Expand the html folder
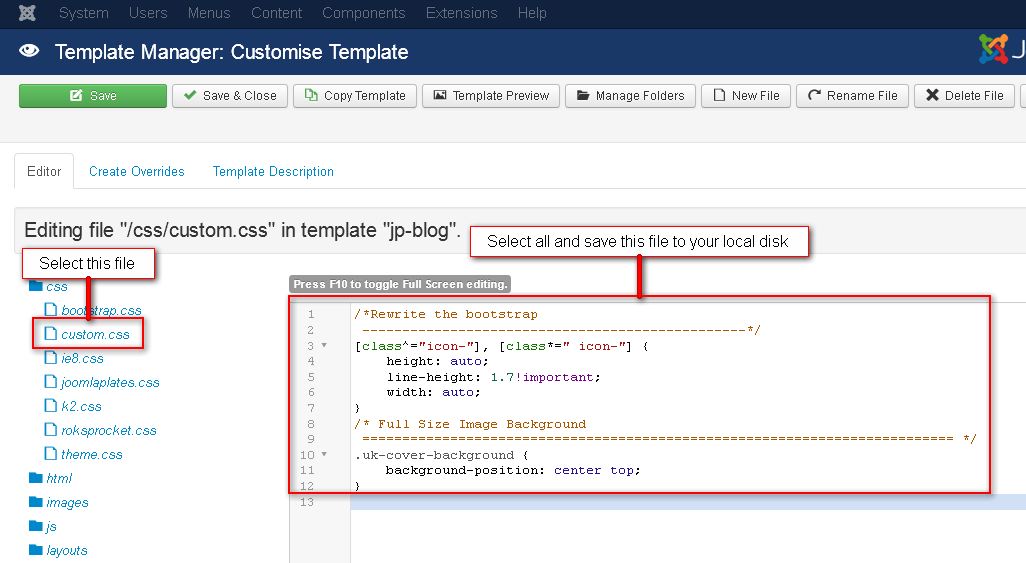The height and width of the screenshot is (563, 1026). point(59,478)
